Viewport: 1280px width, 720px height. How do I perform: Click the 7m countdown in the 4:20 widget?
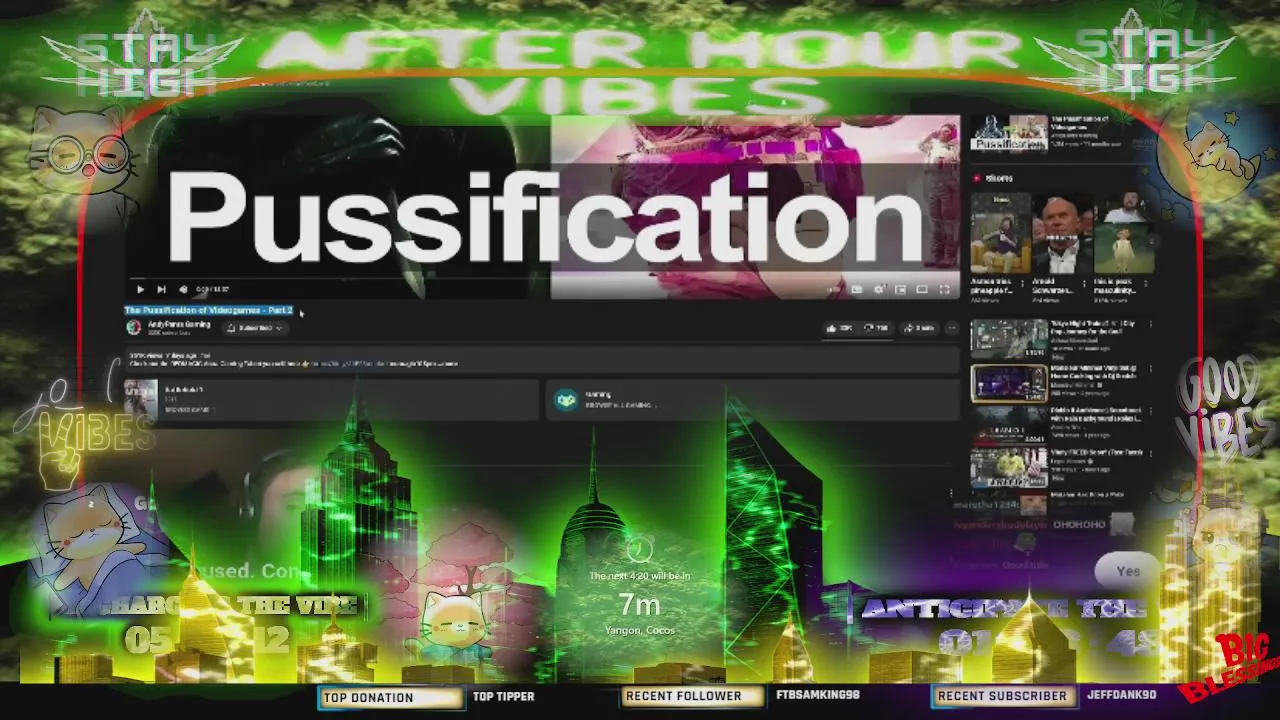(639, 605)
